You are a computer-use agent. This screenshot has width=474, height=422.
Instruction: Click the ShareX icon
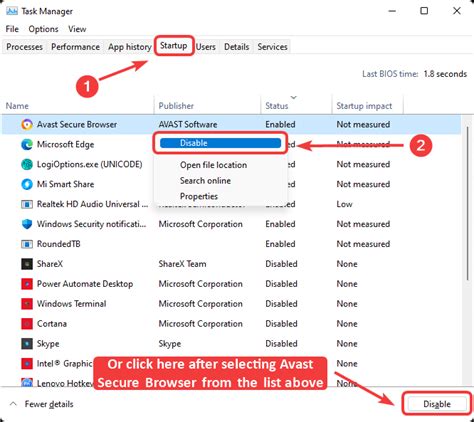pos(27,264)
